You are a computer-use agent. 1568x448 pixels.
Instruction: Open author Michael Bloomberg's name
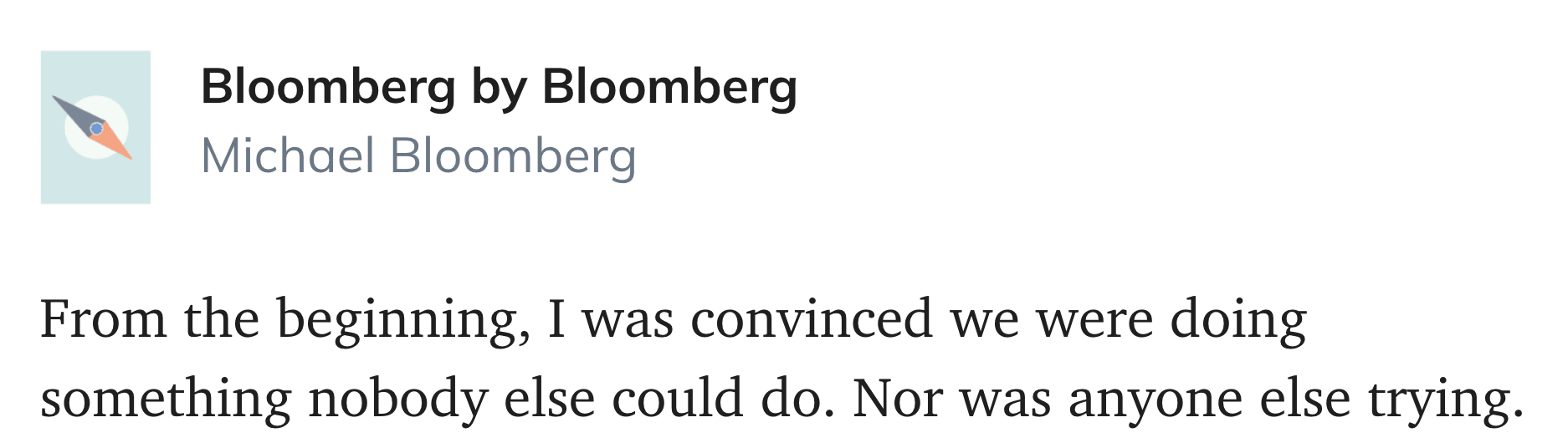[418, 156]
